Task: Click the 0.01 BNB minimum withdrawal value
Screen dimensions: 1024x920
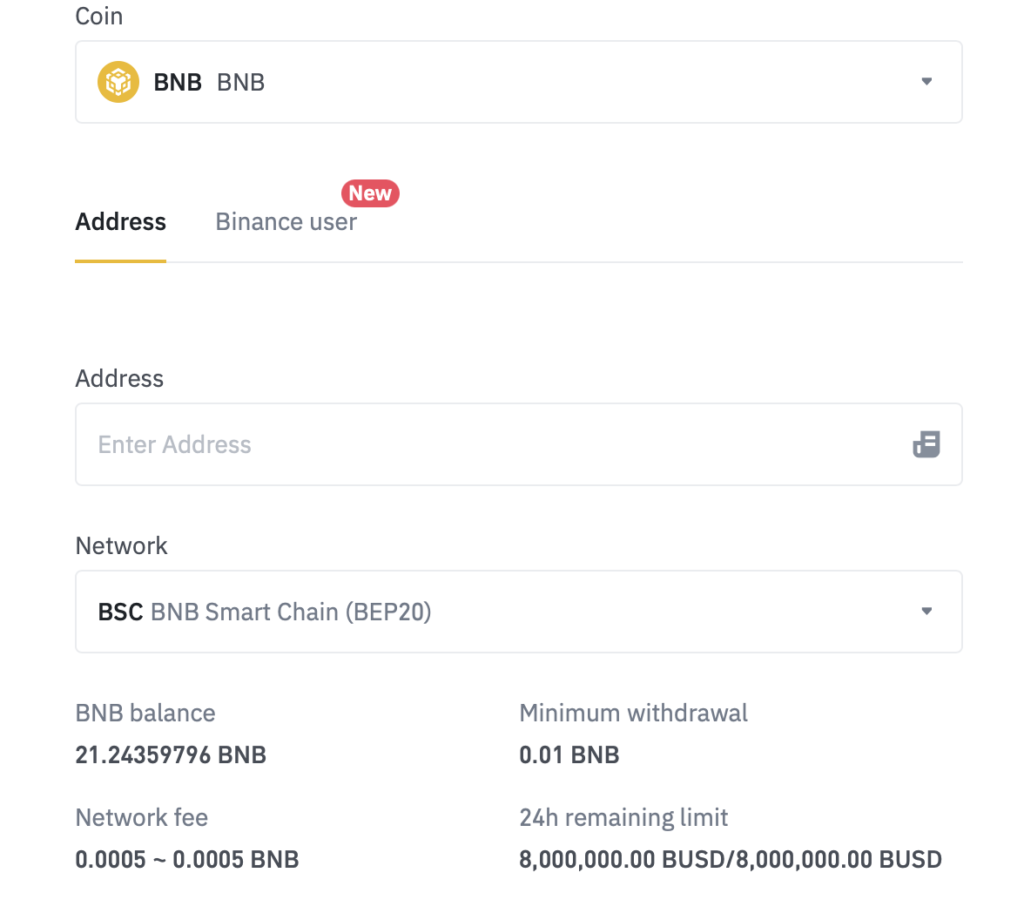Action: pos(569,755)
